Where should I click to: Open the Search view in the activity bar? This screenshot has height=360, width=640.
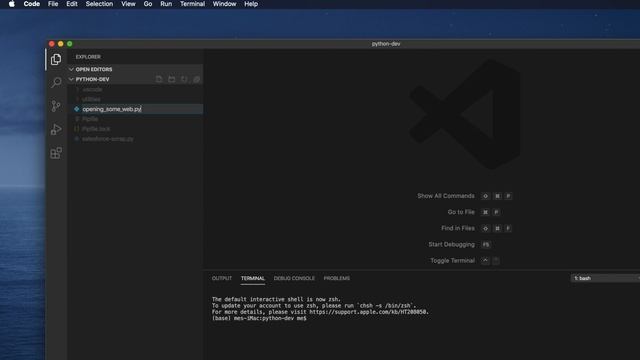pos(56,82)
